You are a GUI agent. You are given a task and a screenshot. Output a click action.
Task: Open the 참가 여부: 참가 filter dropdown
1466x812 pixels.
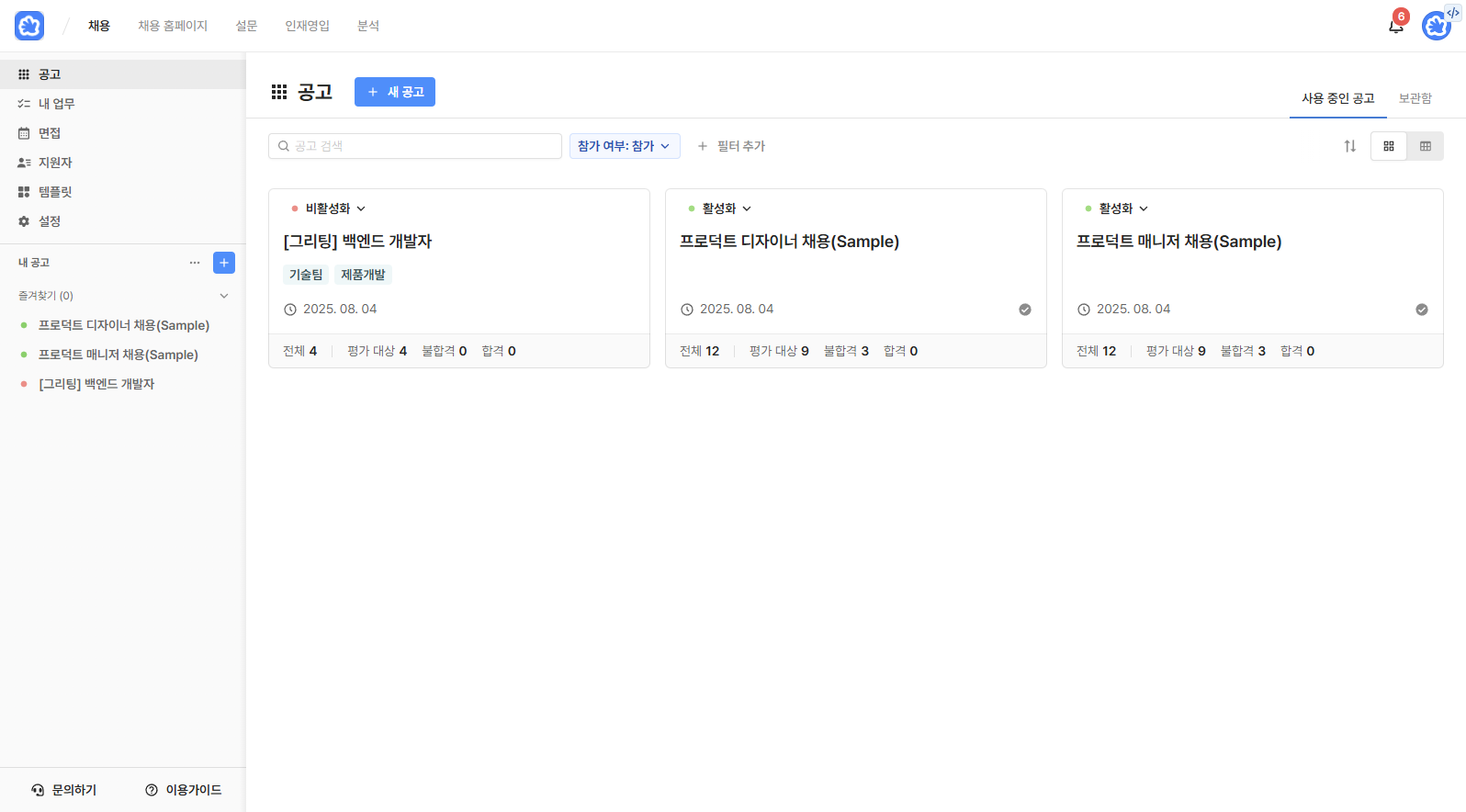[x=625, y=146]
